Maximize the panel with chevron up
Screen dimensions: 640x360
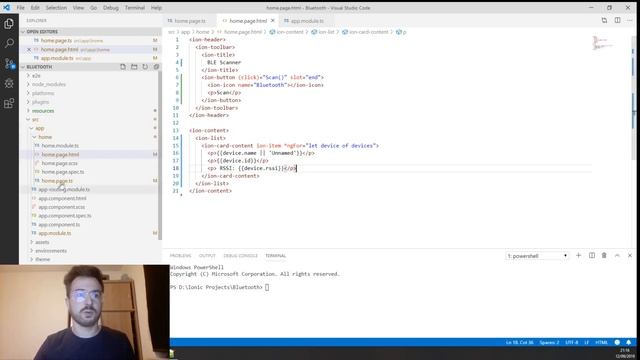coord(617,256)
